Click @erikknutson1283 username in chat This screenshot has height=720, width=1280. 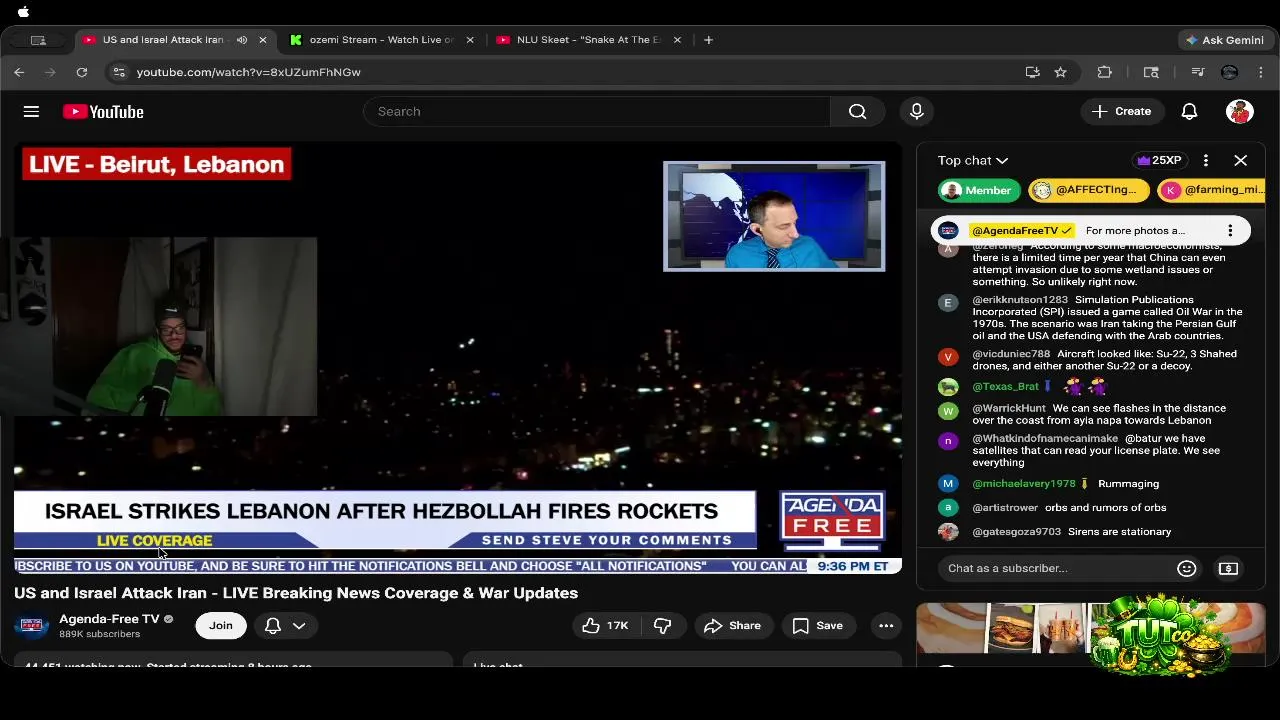pyautogui.click(x=1020, y=300)
